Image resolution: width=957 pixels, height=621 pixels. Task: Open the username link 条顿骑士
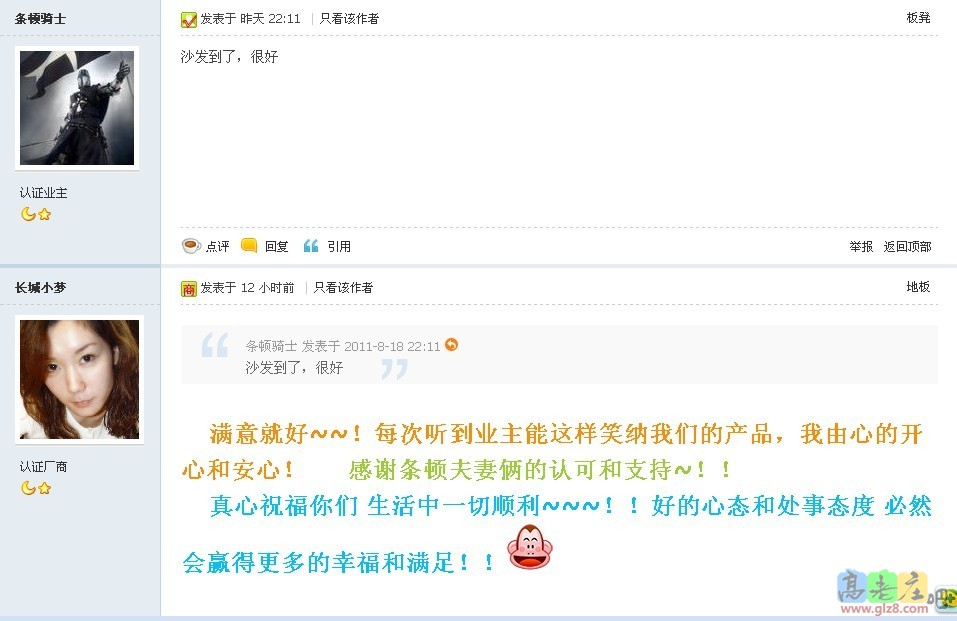(40, 19)
